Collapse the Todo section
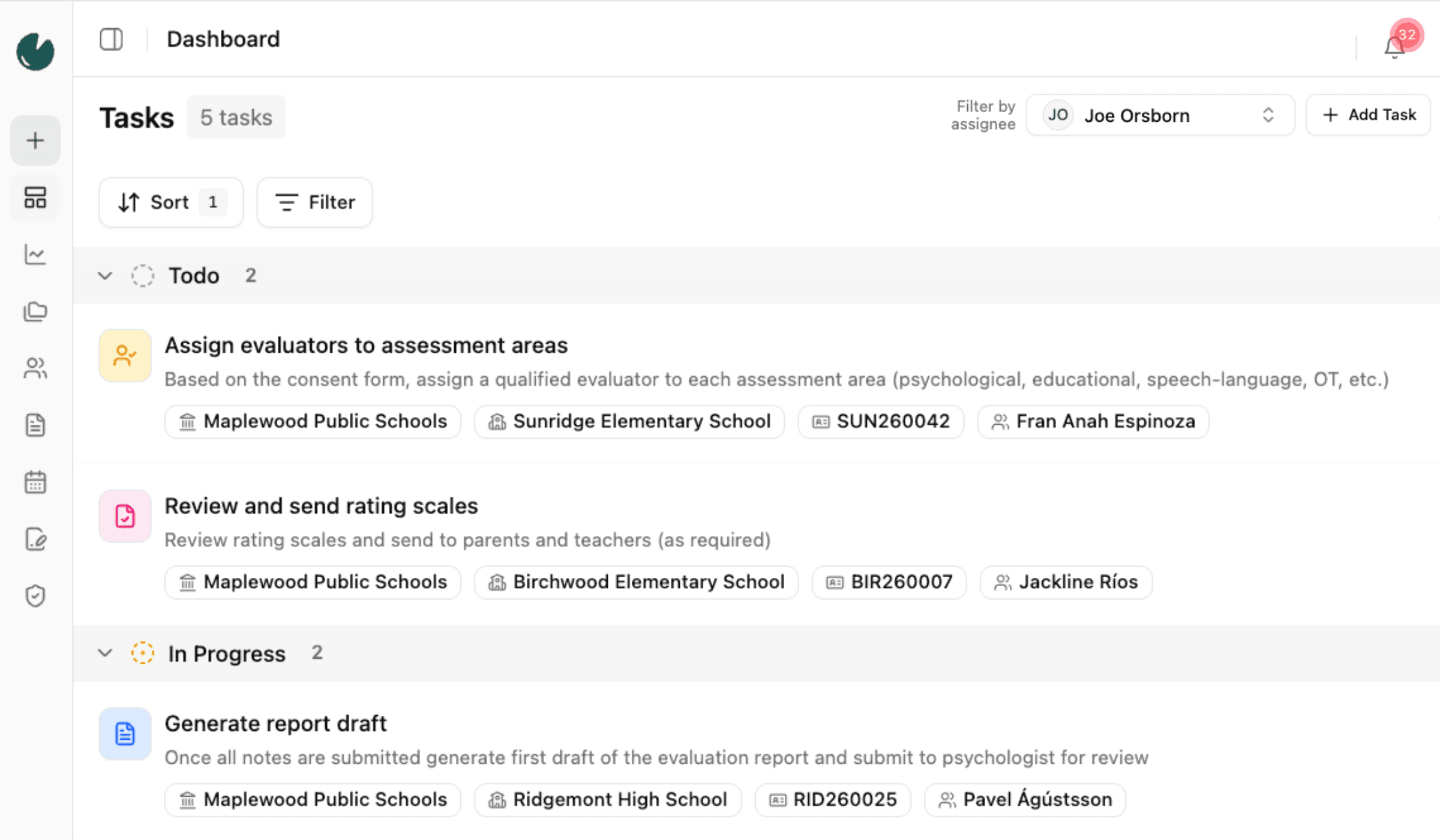The height and width of the screenshot is (840, 1440). (x=105, y=276)
